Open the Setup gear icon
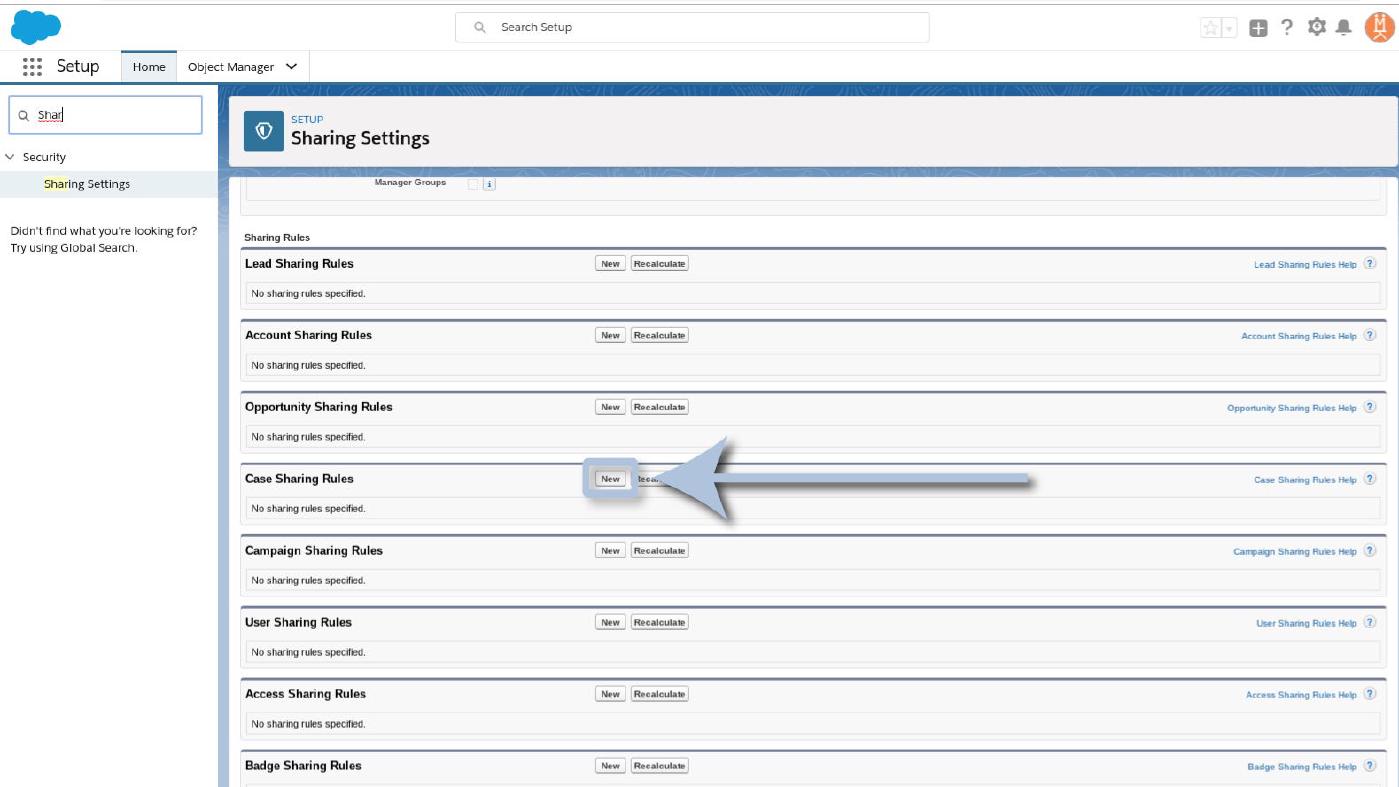1399x787 pixels. pyautogui.click(x=1317, y=28)
